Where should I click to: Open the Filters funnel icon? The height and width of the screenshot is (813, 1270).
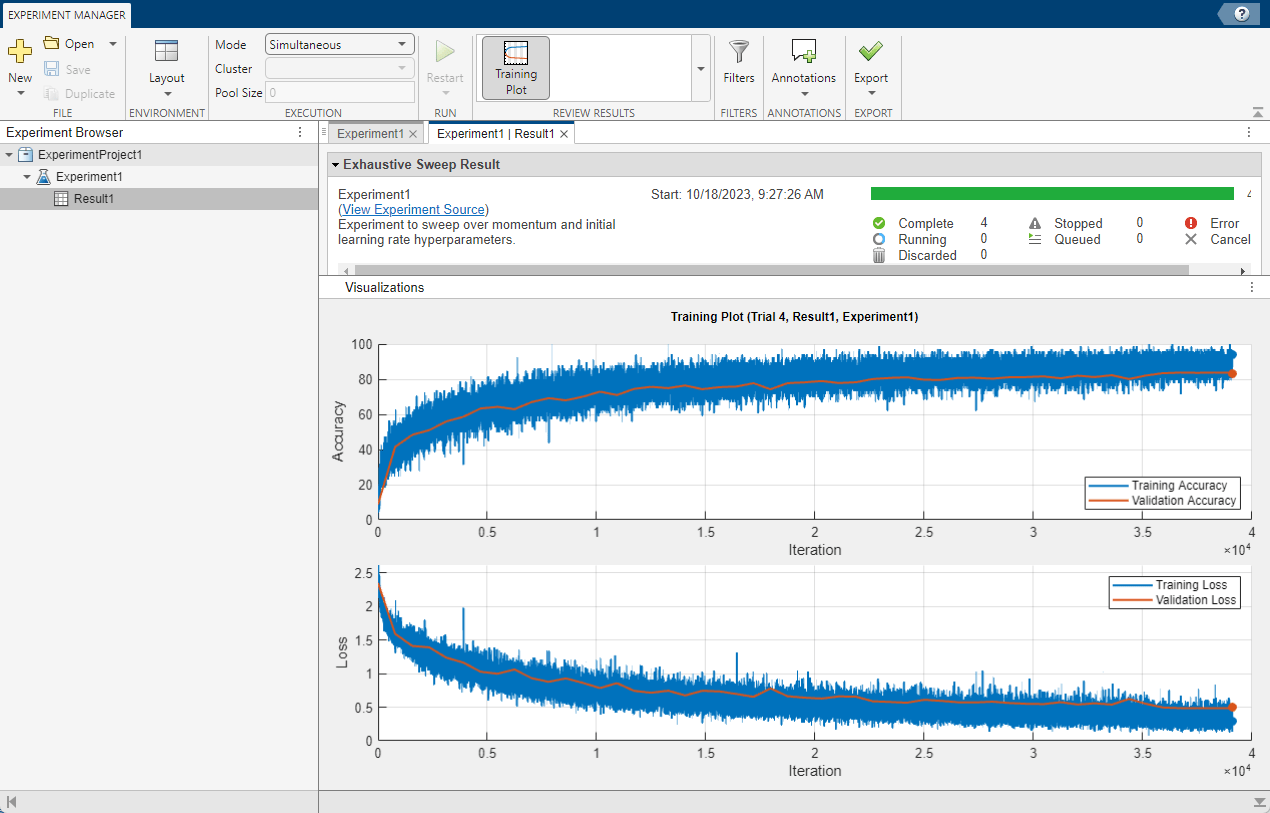tap(739, 51)
